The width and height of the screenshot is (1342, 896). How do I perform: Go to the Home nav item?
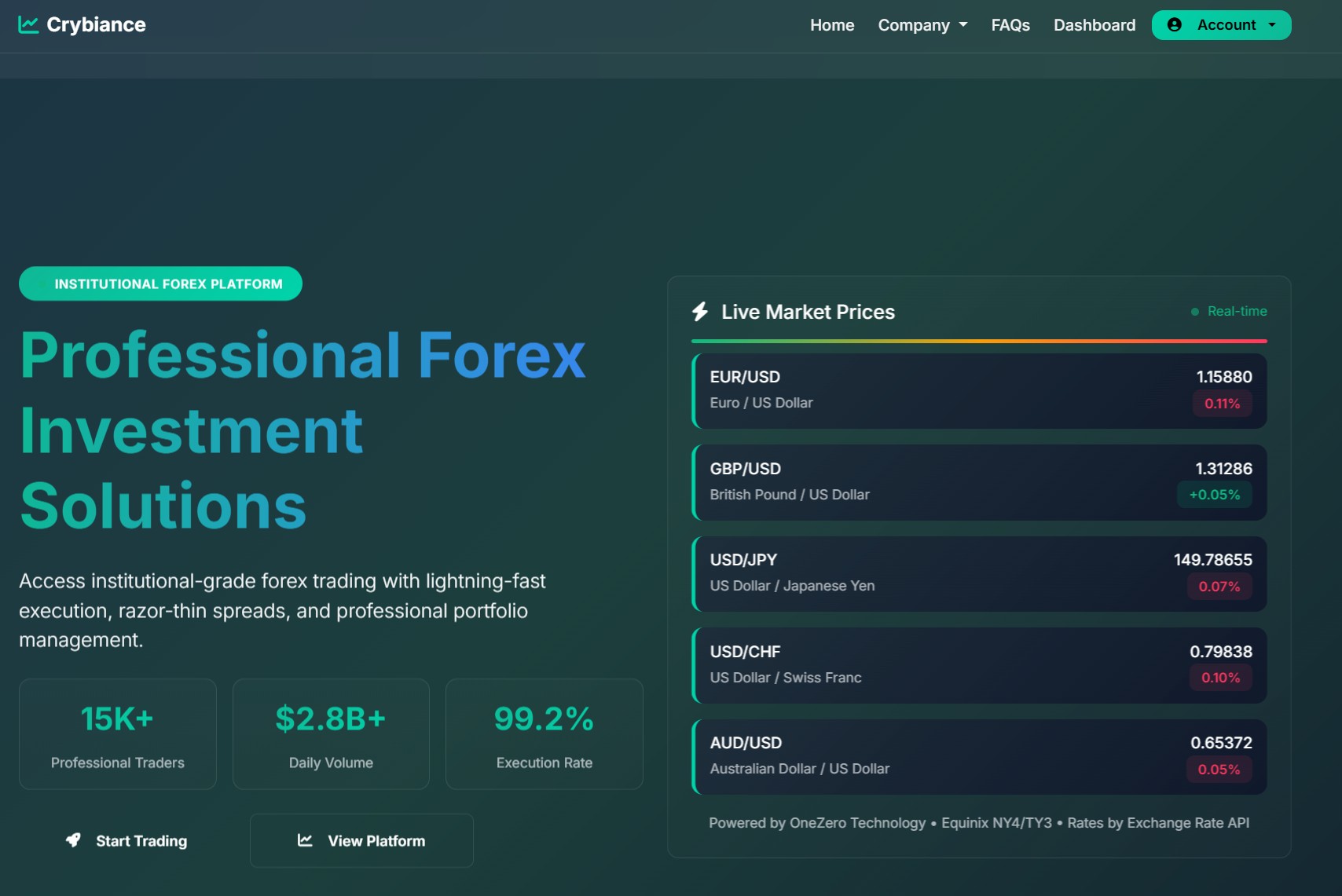click(x=831, y=25)
